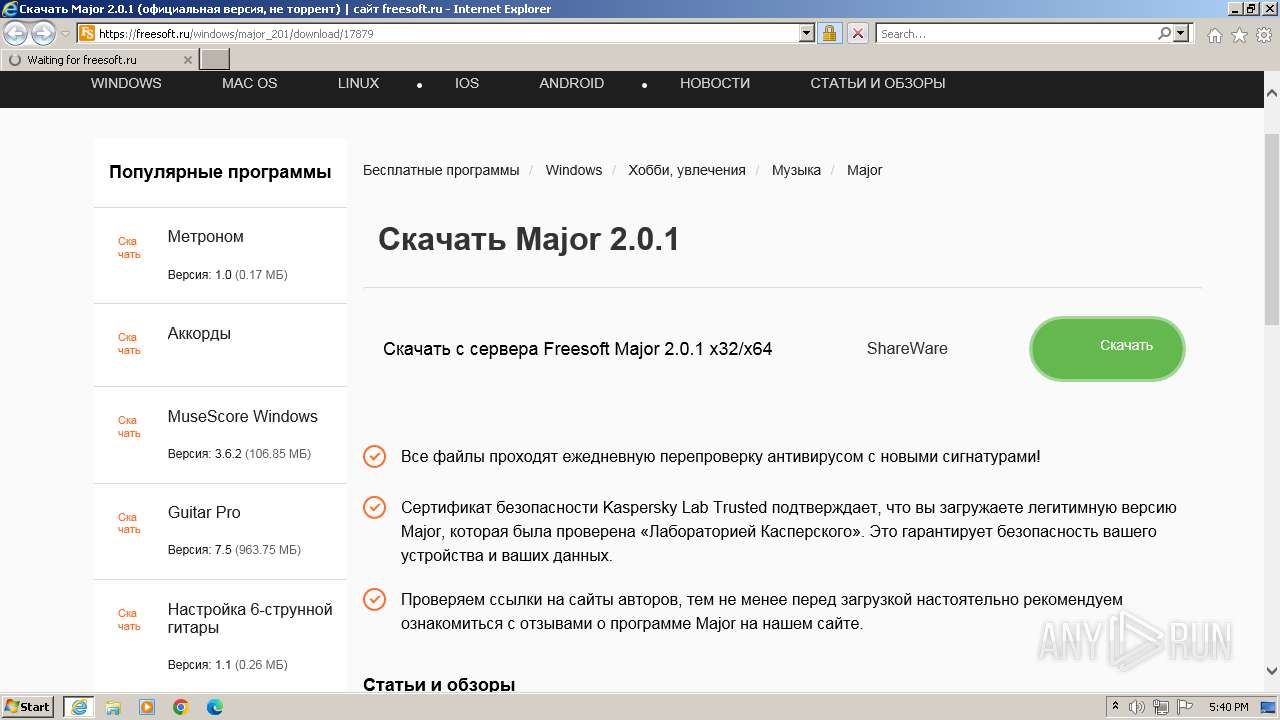Open the search provider dropdown arrow
Viewport: 1280px width, 720px height.
1182,33
